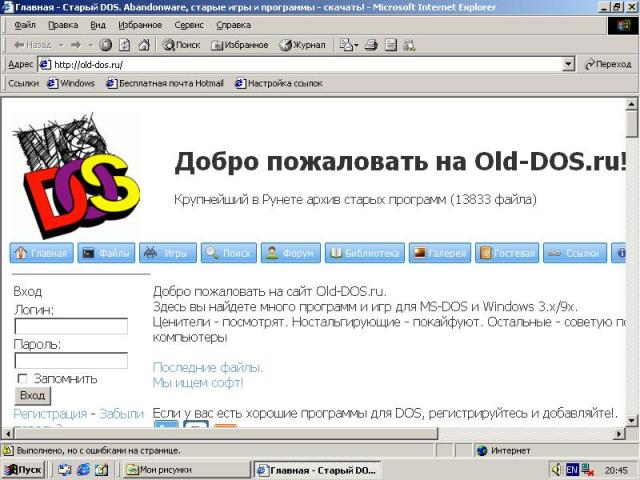Image resolution: width=640 pixels, height=480 pixels.
Task: Open the Забыли password link
Action: pos(122,414)
